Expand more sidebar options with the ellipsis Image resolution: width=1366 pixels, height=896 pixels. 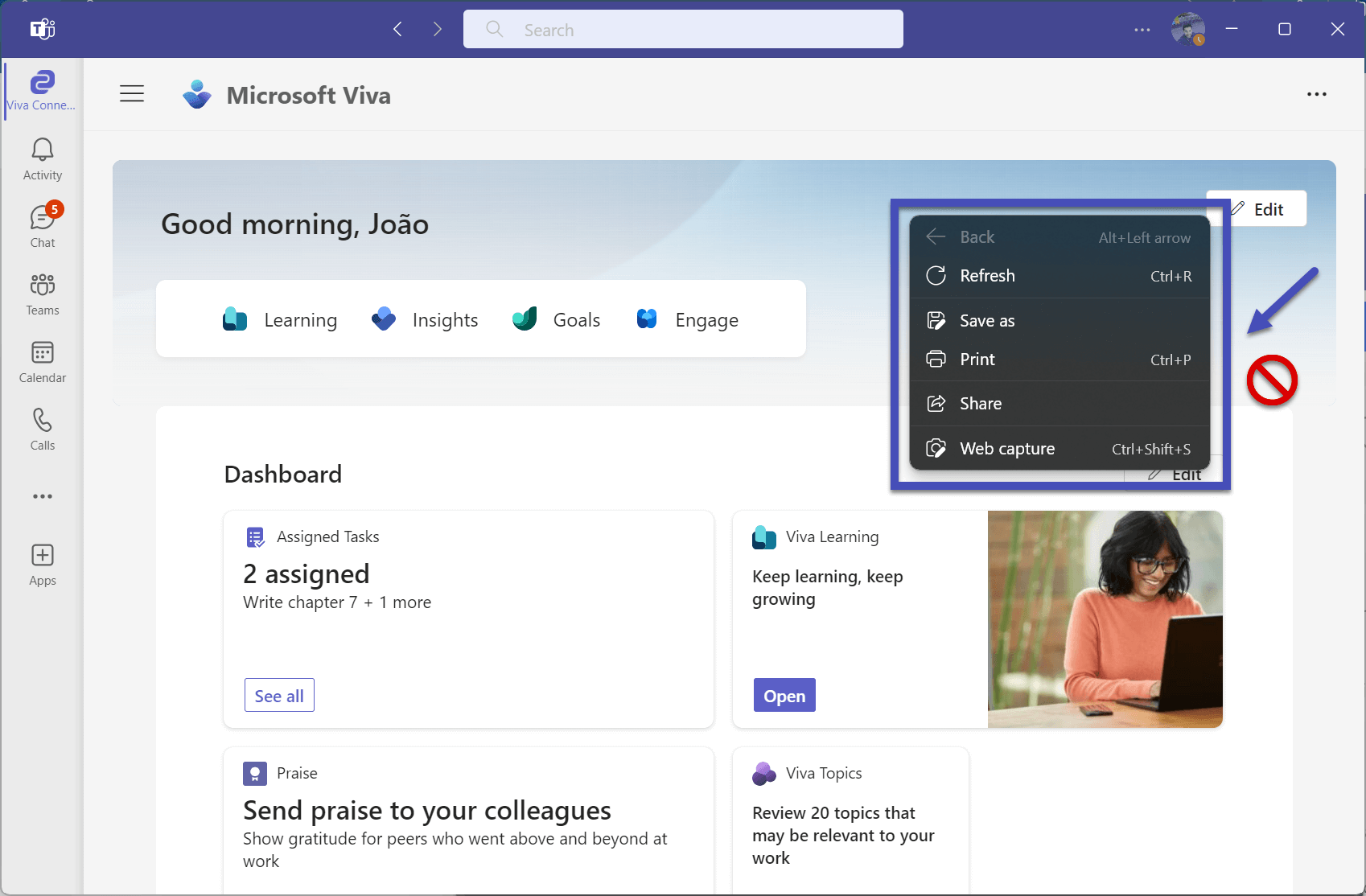click(42, 496)
